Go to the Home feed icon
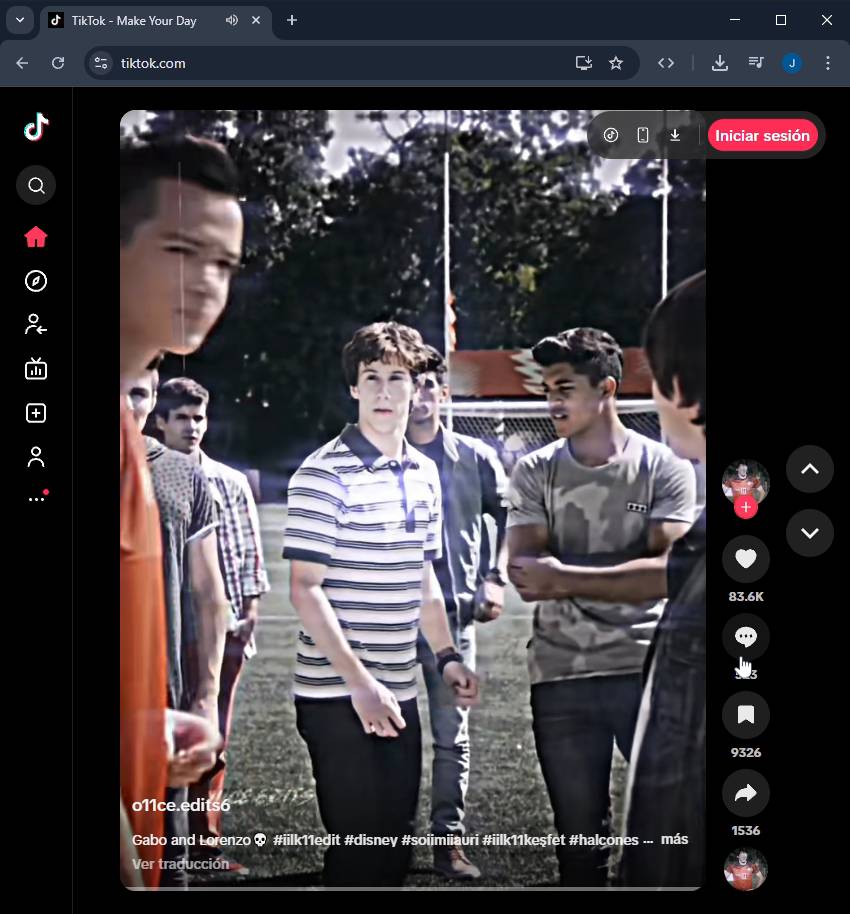This screenshot has height=914, width=850. coord(36,237)
